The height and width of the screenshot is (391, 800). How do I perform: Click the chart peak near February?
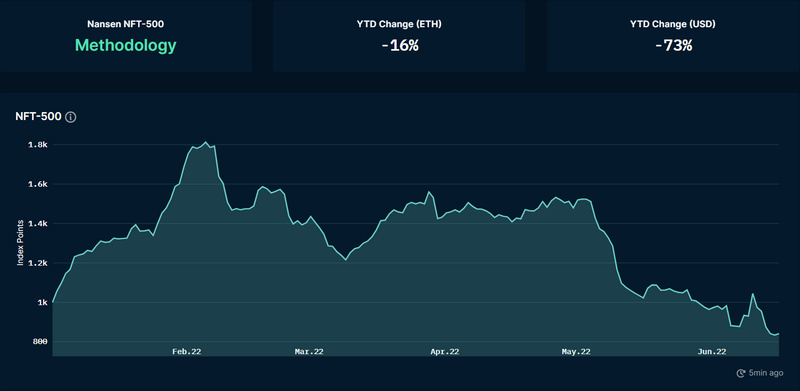point(206,142)
